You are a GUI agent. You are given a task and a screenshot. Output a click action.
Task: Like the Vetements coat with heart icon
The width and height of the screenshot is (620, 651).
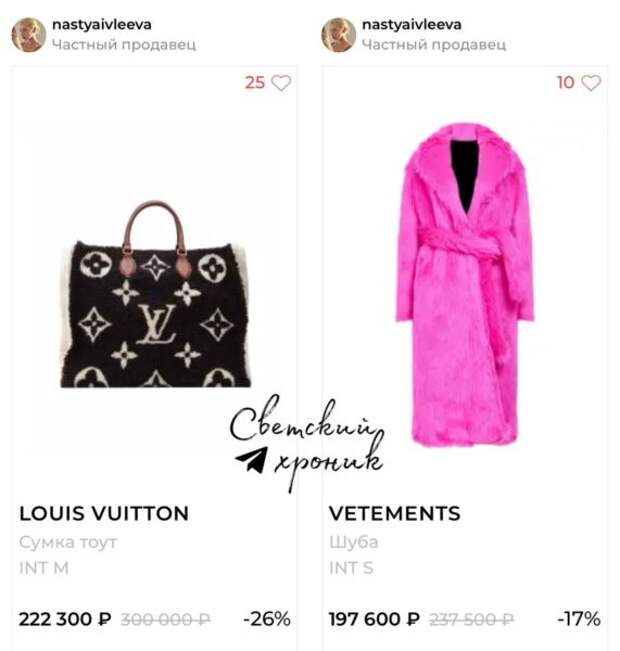click(591, 83)
